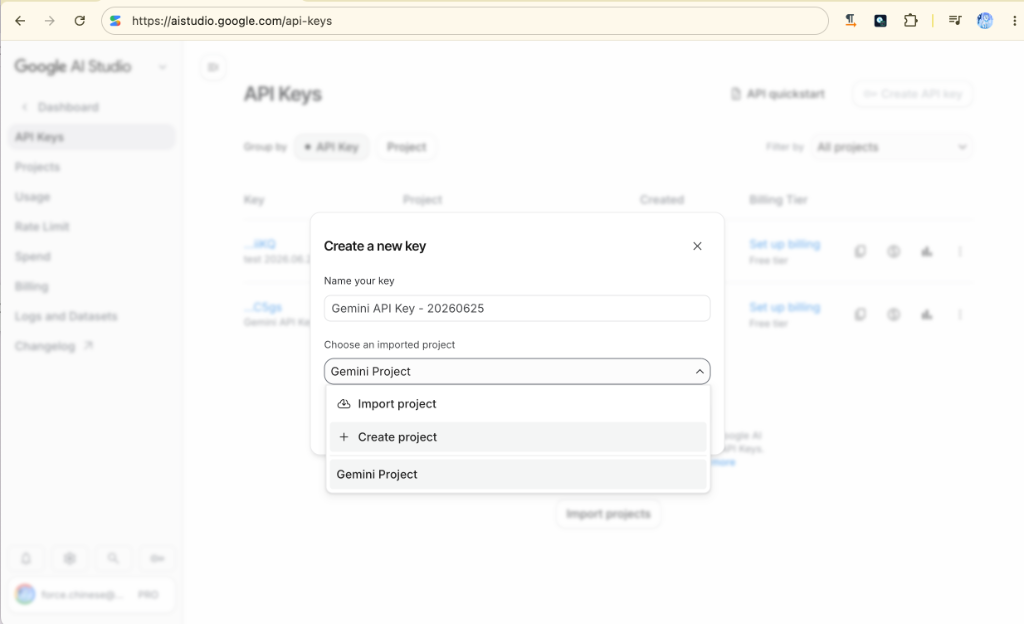Viewport: 1024px width, 624px height.
Task: Click the cloud import icon
Action: pyautogui.click(x=344, y=404)
